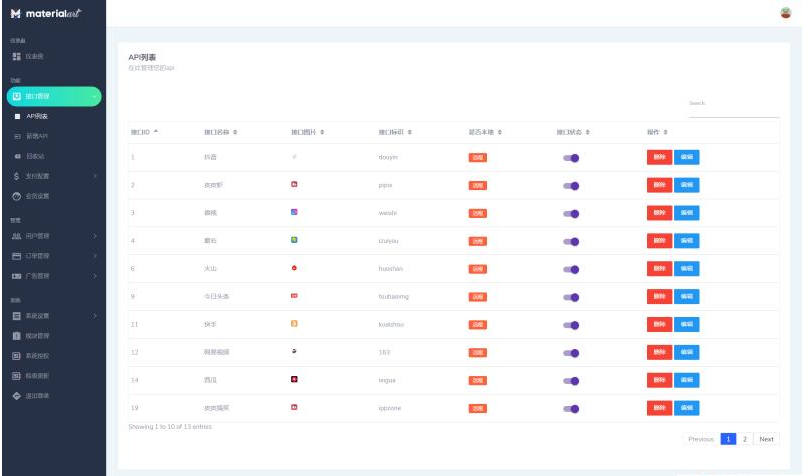The image size is (808, 476).
Task: Click the user avatar in top-right corner
Action: [785, 12]
